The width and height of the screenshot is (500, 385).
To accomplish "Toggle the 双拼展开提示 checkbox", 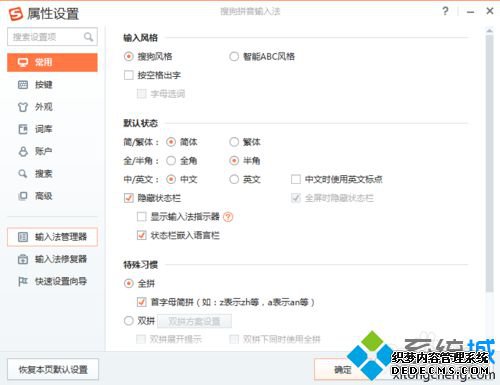I will (141, 339).
